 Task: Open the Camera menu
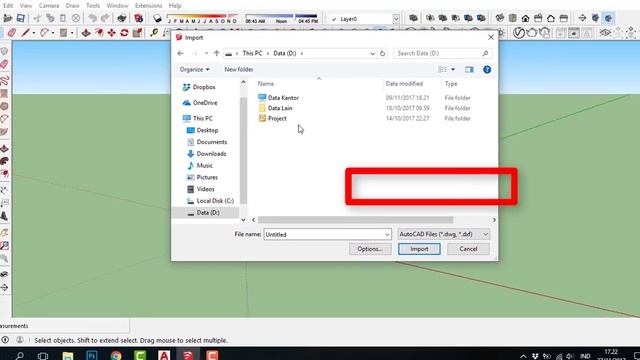(49, 6)
